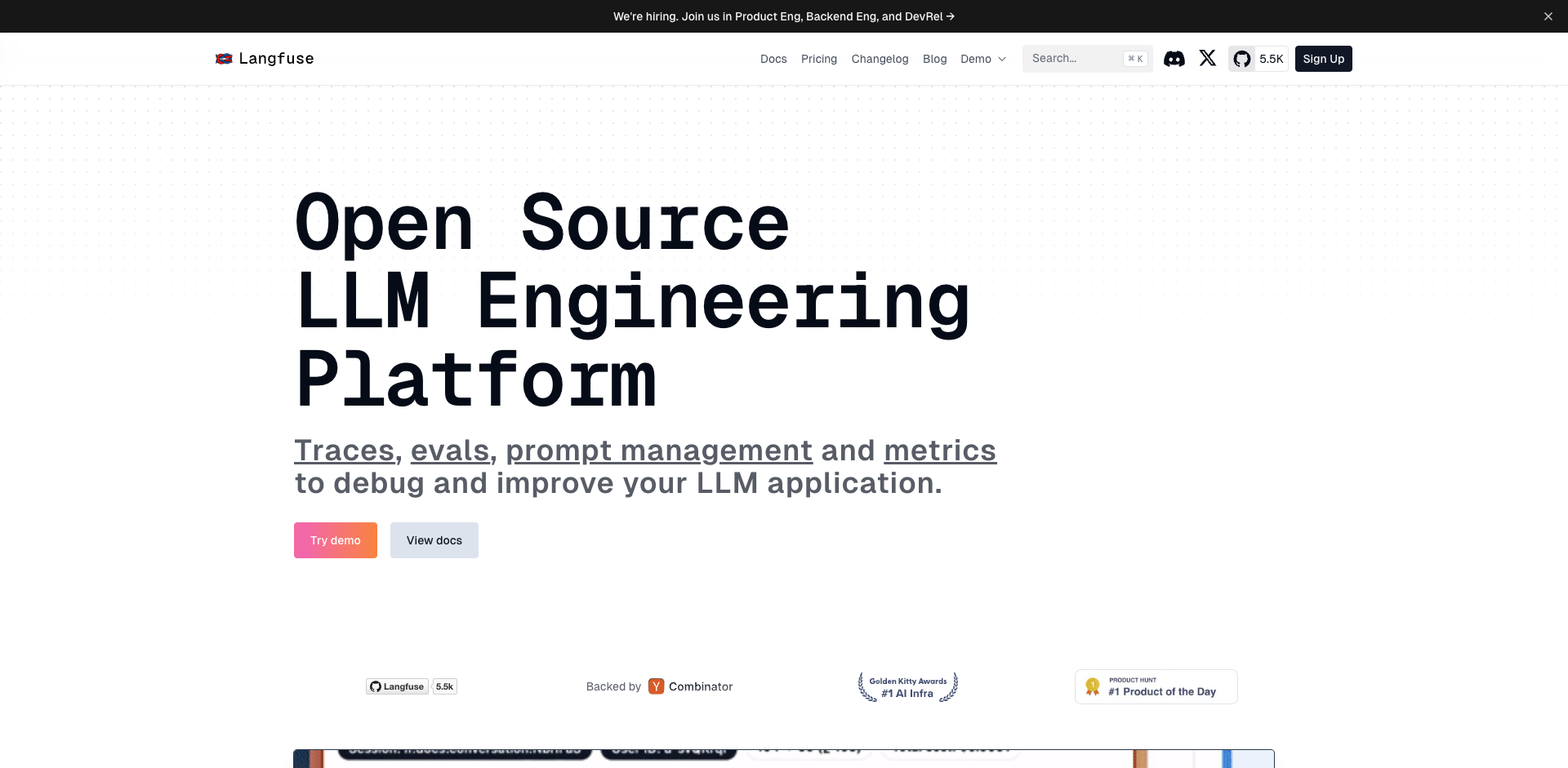Click the Try demo button
The image size is (1568, 768).
coord(336,540)
